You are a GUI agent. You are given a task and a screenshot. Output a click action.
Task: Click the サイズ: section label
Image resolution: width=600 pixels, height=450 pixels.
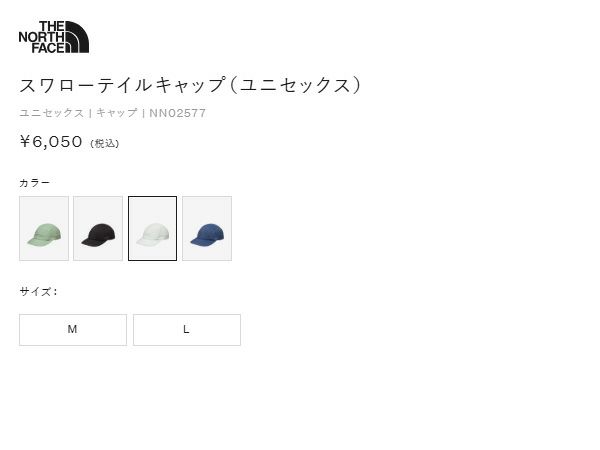(38, 292)
